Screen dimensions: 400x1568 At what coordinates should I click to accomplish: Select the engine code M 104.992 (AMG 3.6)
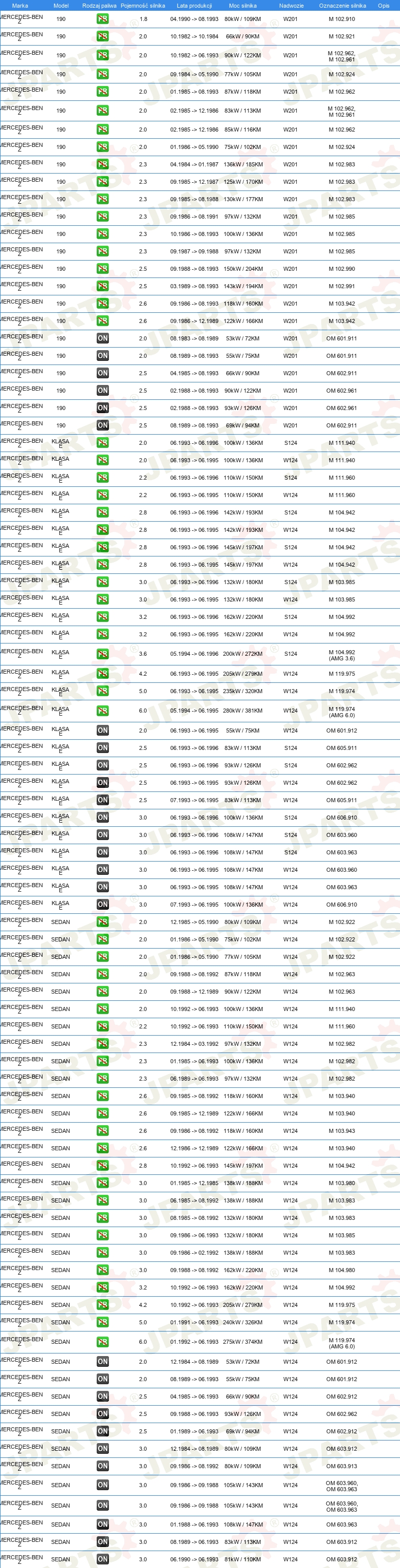point(342,655)
